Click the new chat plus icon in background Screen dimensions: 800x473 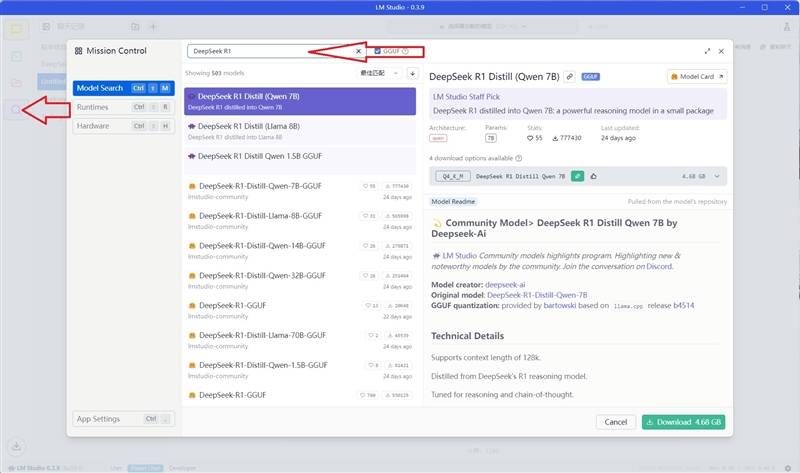point(153,27)
